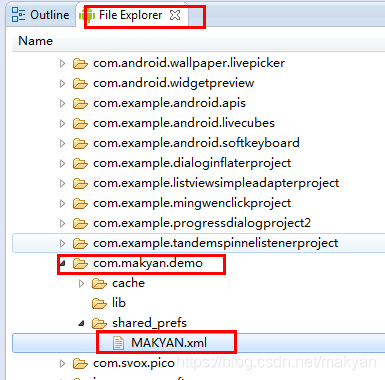Expand com.example.listviewsimpleadapterproject folder
Screen dimensions: 385x380
point(62,183)
